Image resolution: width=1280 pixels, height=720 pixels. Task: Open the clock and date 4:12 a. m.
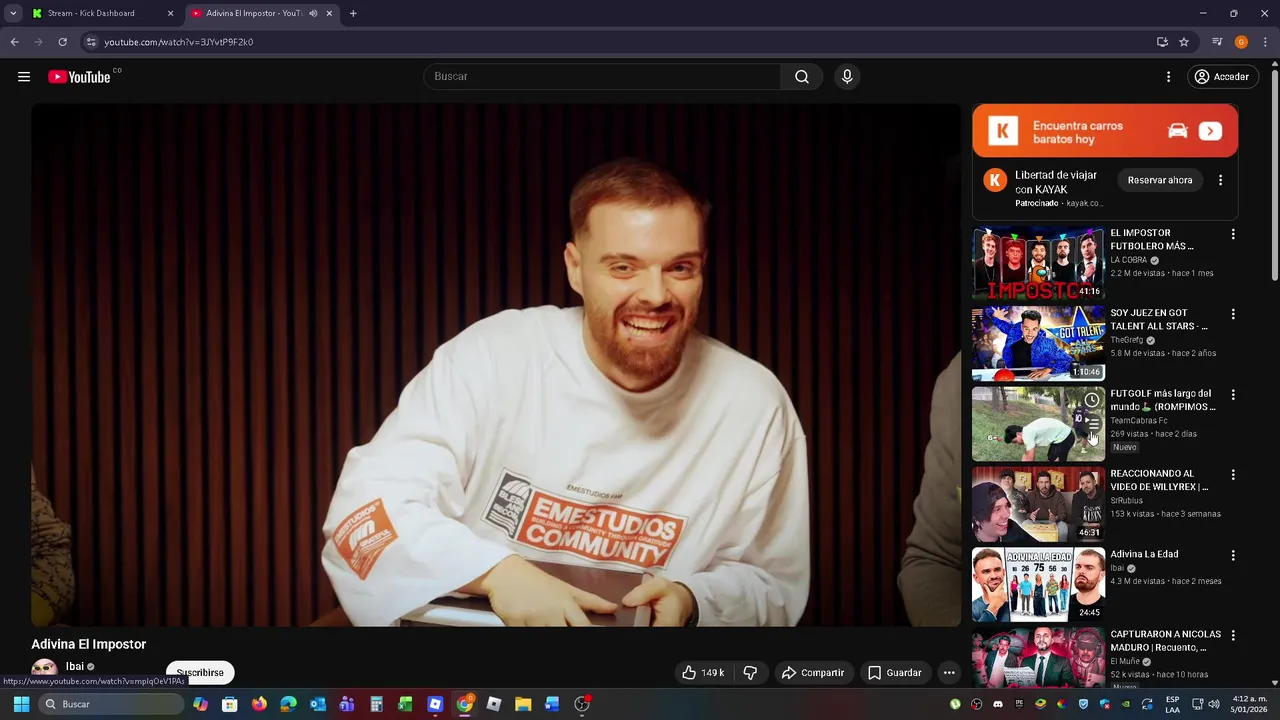tap(1250, 704)
